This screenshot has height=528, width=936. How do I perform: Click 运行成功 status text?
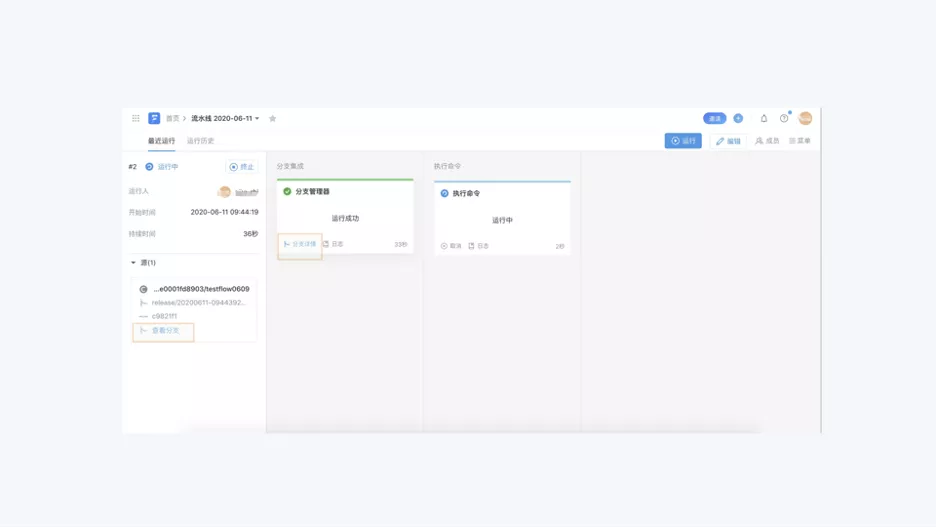[x=345, y=218]
